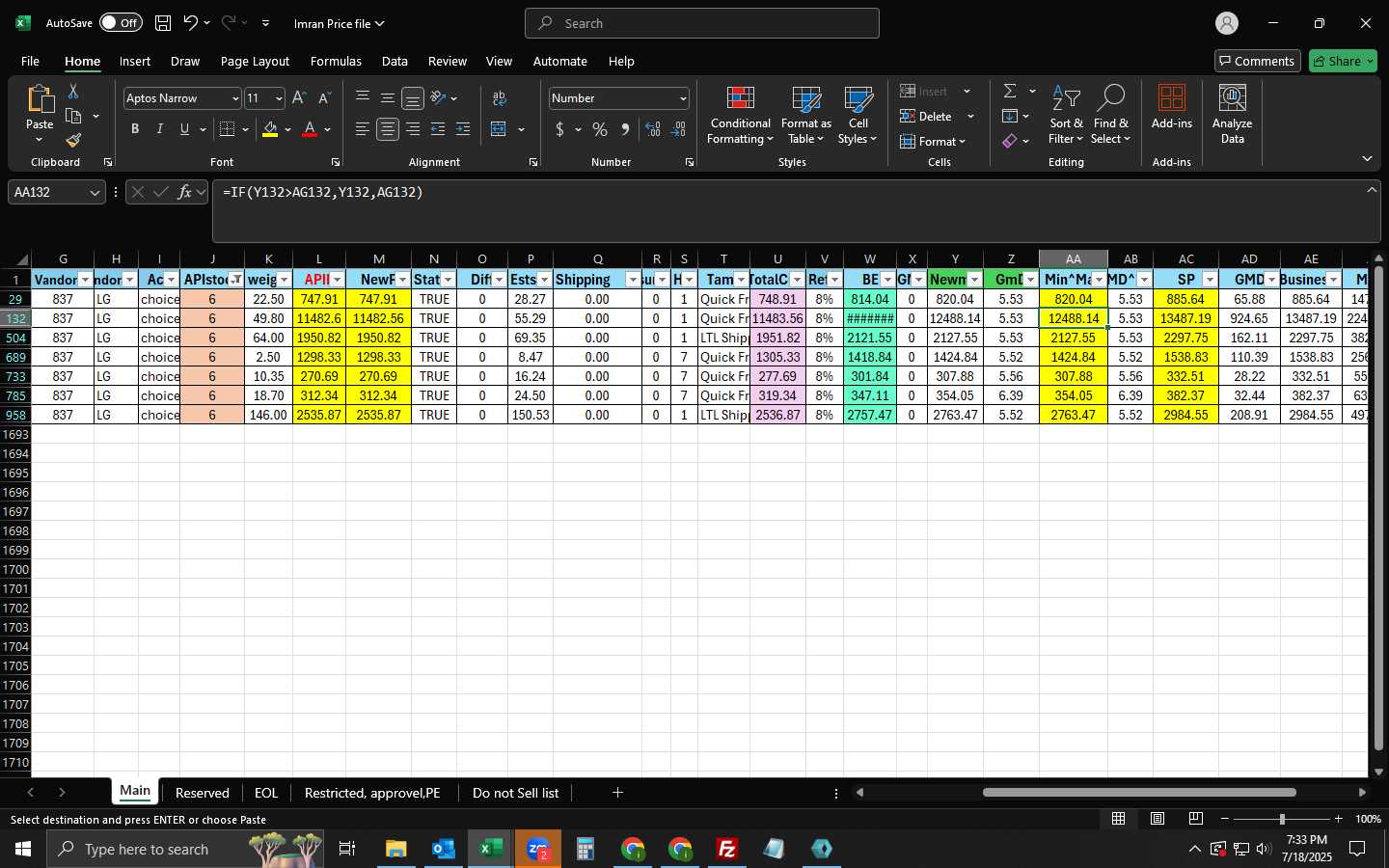Open Find & Select menu
Image resolution: width=1389 pixels, height=868 pixels.
tap(1110, 116)
